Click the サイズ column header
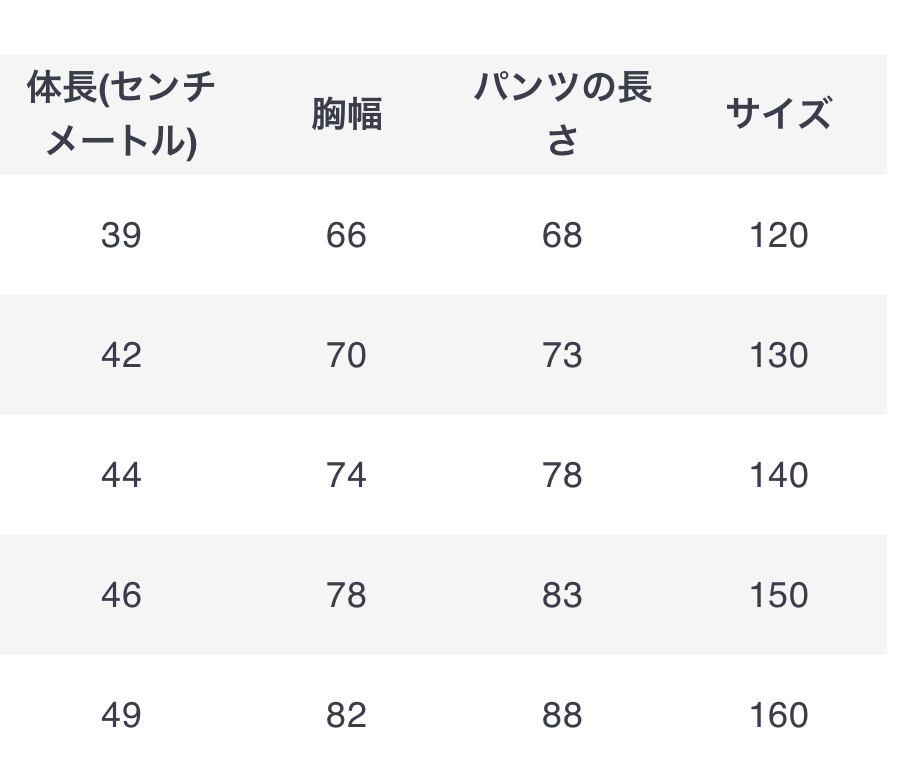The image size is (923, 773). (778, 114)
